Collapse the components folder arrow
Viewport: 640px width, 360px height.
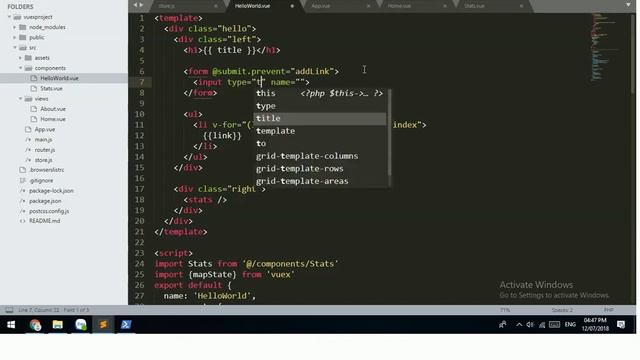pos(20,68)
